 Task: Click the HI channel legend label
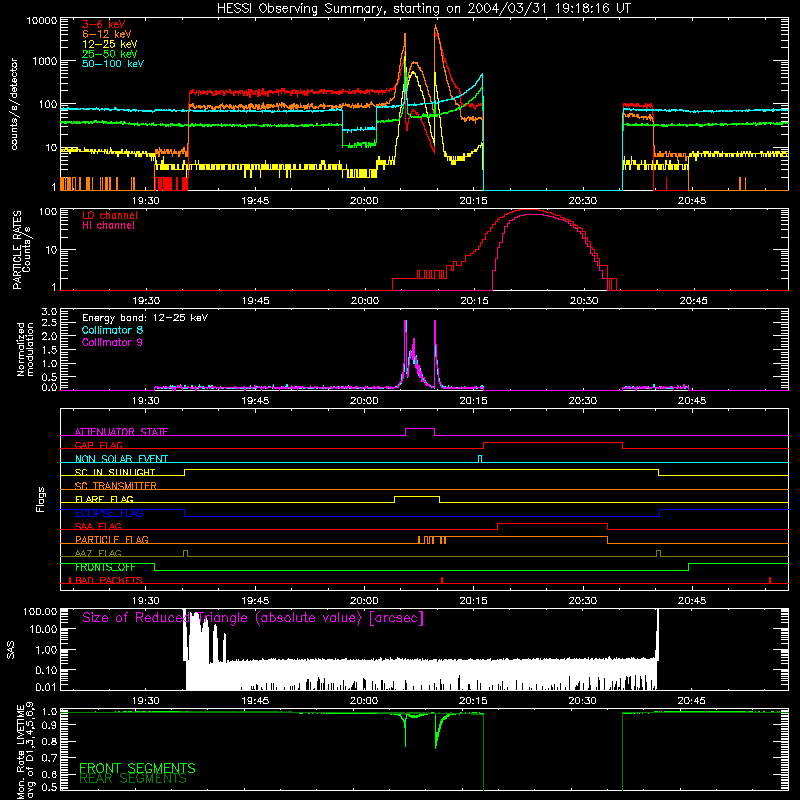point(108,226)
